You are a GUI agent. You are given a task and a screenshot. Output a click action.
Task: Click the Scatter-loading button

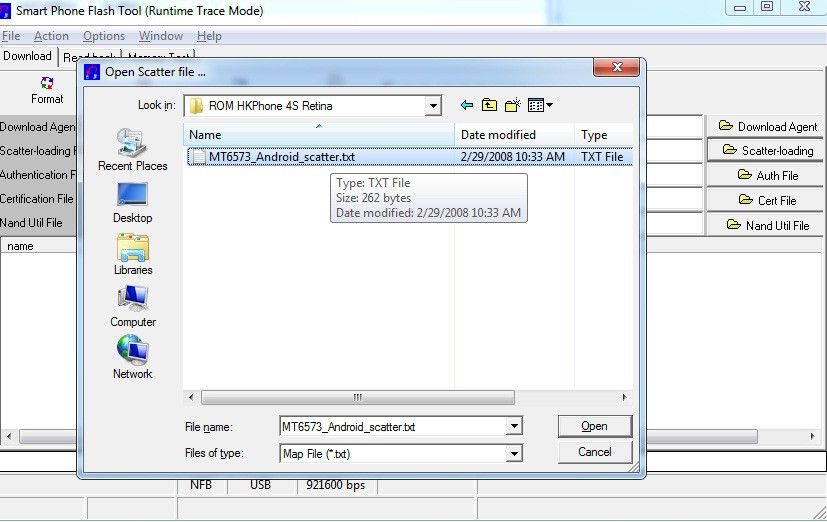[767, 151]
